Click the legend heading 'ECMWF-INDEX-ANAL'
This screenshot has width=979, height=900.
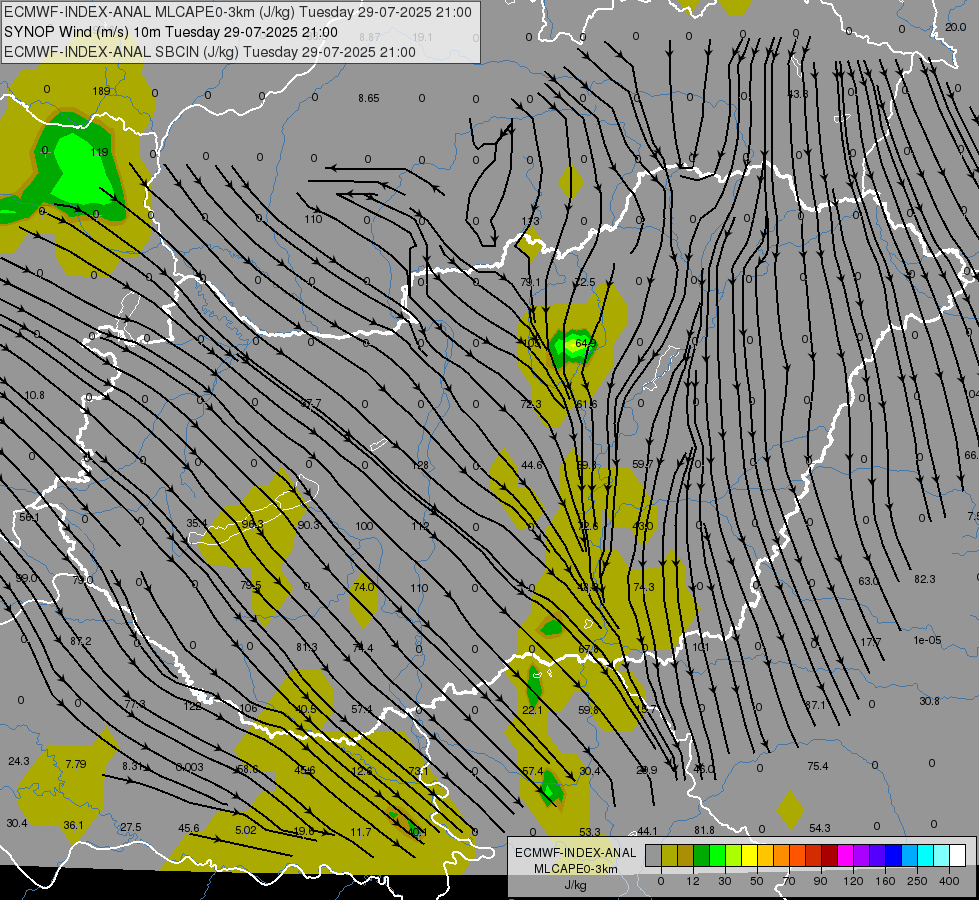pyautogui.click(x=575, y=853)
